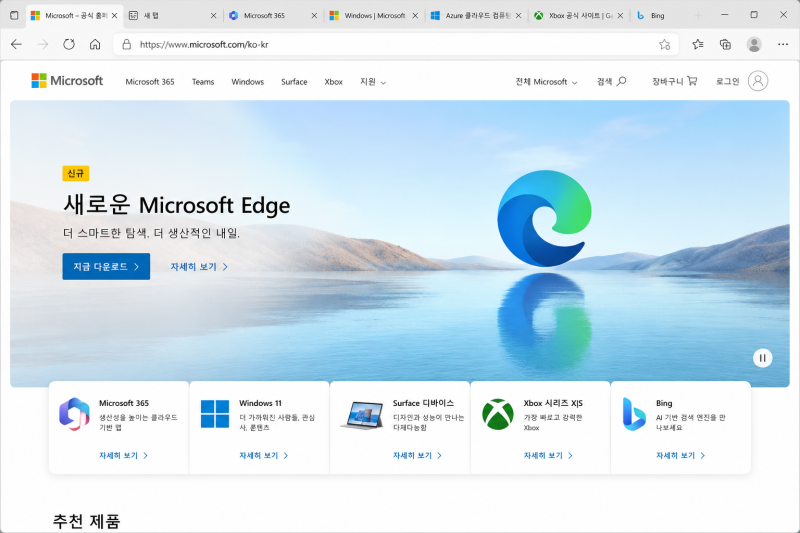The image size is (800, 533).
Task: Click the Surface 디바이스 card title
Action: point(423,403)
